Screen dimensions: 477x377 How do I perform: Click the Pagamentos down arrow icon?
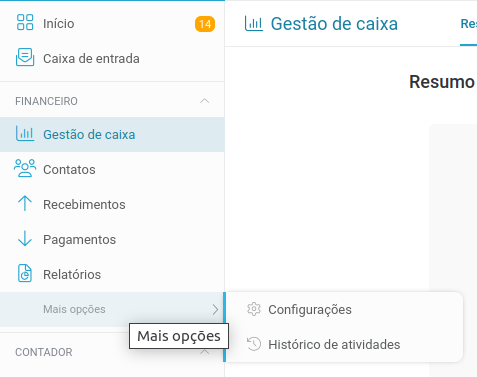point(25,238)
